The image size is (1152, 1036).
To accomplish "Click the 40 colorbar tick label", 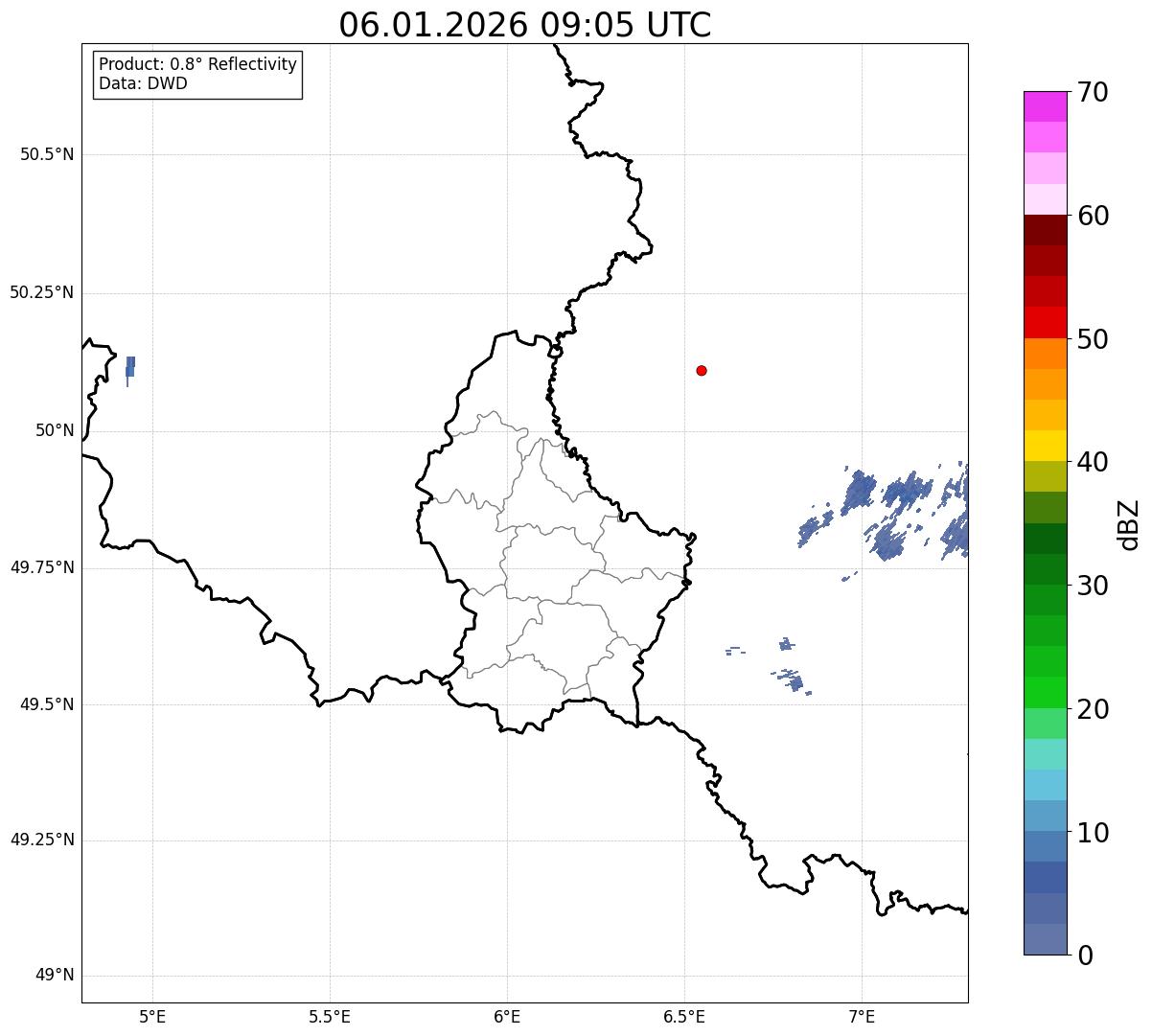I will click(x=1093, y=462).
